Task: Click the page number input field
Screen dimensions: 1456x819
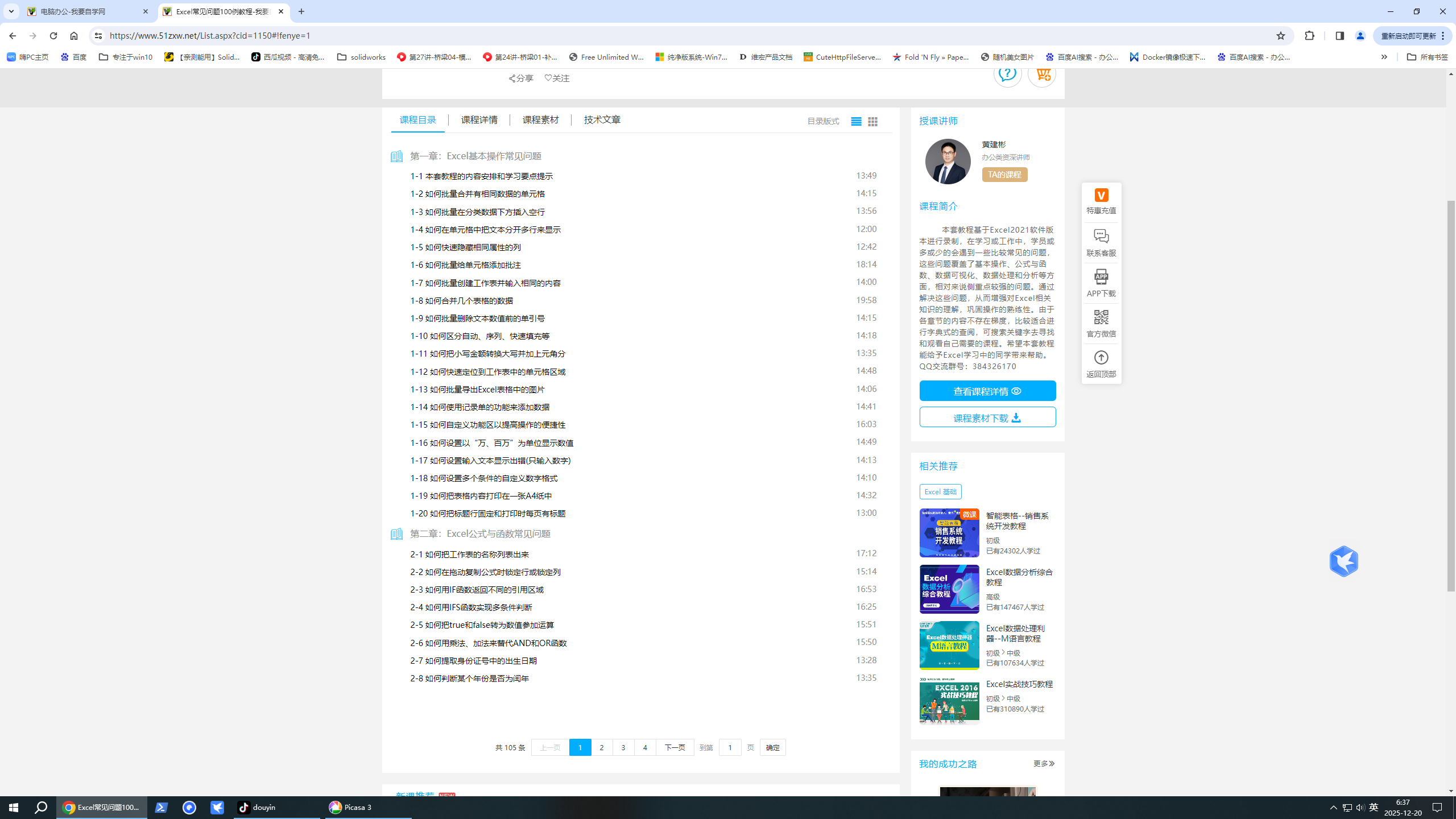Action: coord(730,747)
